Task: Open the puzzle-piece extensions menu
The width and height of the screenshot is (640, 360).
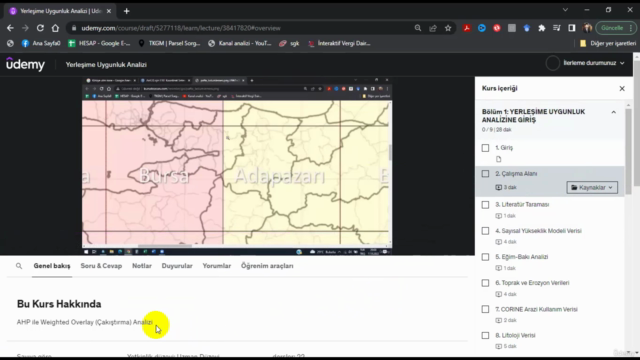Action: tap(542, 28)
